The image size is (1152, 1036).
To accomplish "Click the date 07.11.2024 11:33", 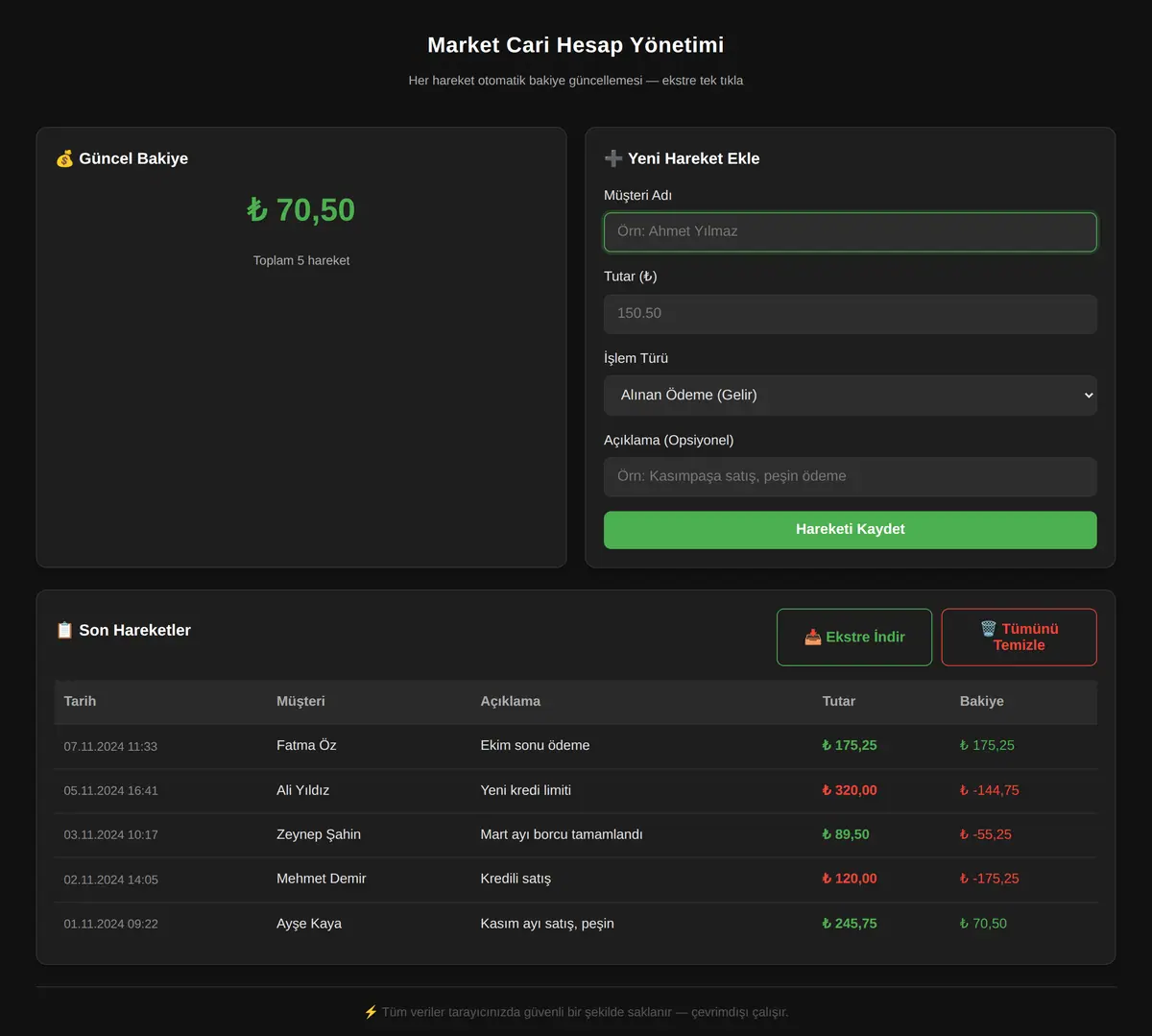I will point(110,746).
